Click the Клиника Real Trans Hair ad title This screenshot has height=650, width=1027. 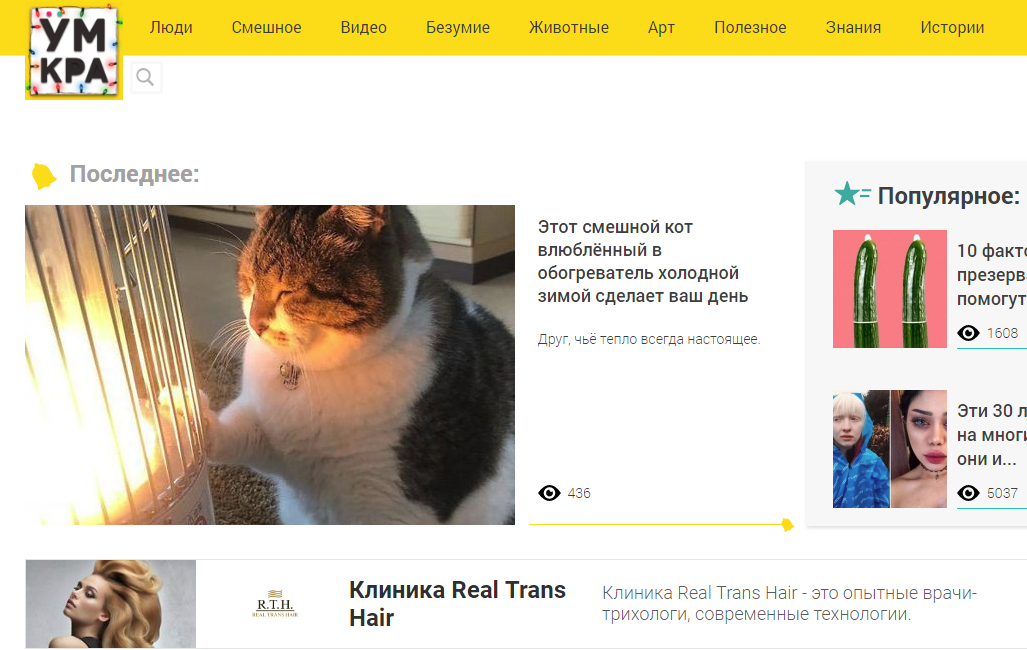click(x=457, y=603)
